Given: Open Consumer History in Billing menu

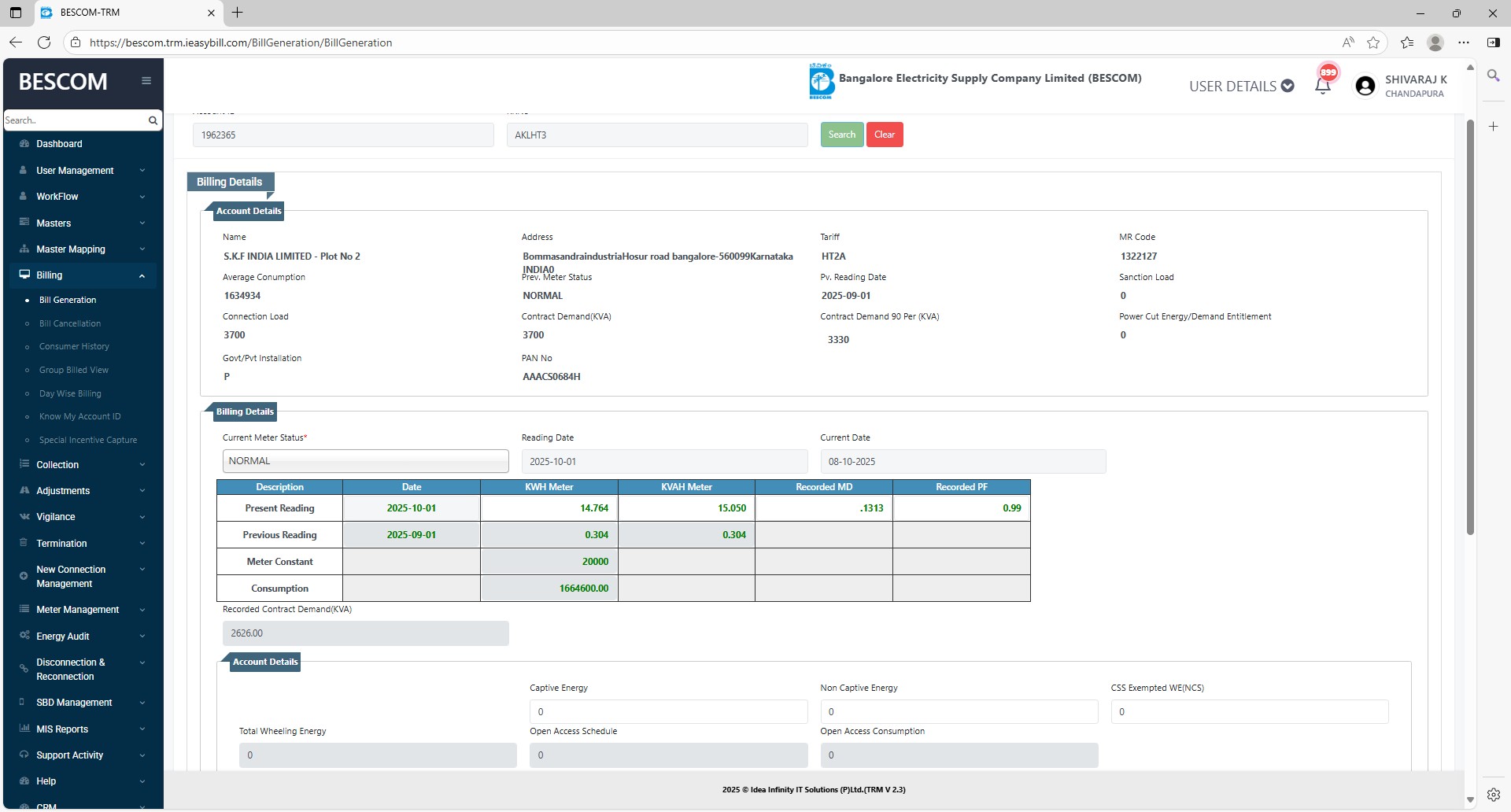Looking at the screenshot, I should 74,346.
